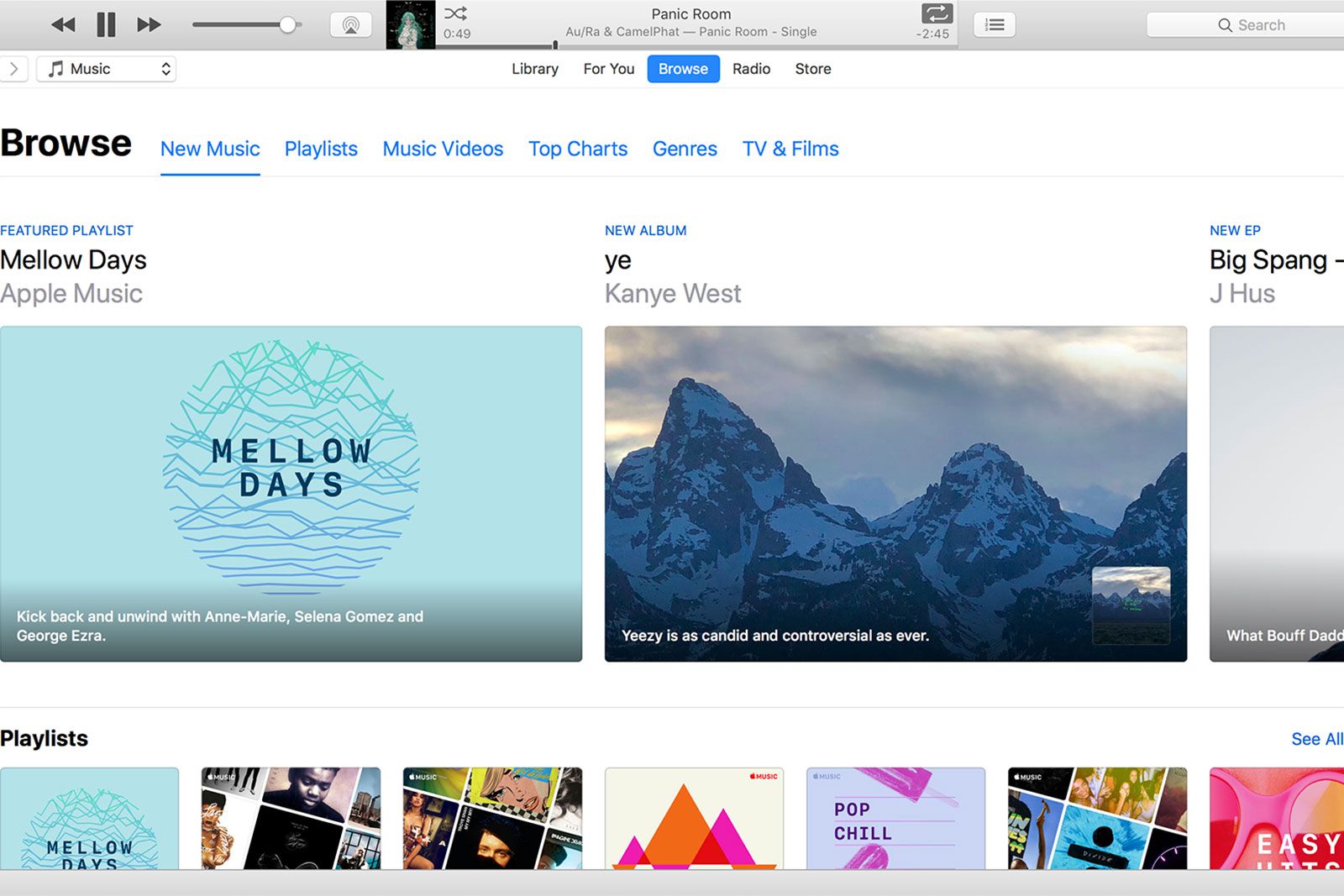Screen dimensions: 1344x896
Task: Open the Mellow Days playlist tile
Action: point(89,819)
